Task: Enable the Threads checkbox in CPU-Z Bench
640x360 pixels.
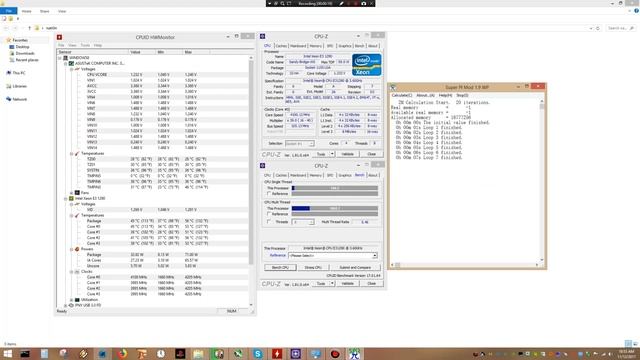Action: pos(269,222)
